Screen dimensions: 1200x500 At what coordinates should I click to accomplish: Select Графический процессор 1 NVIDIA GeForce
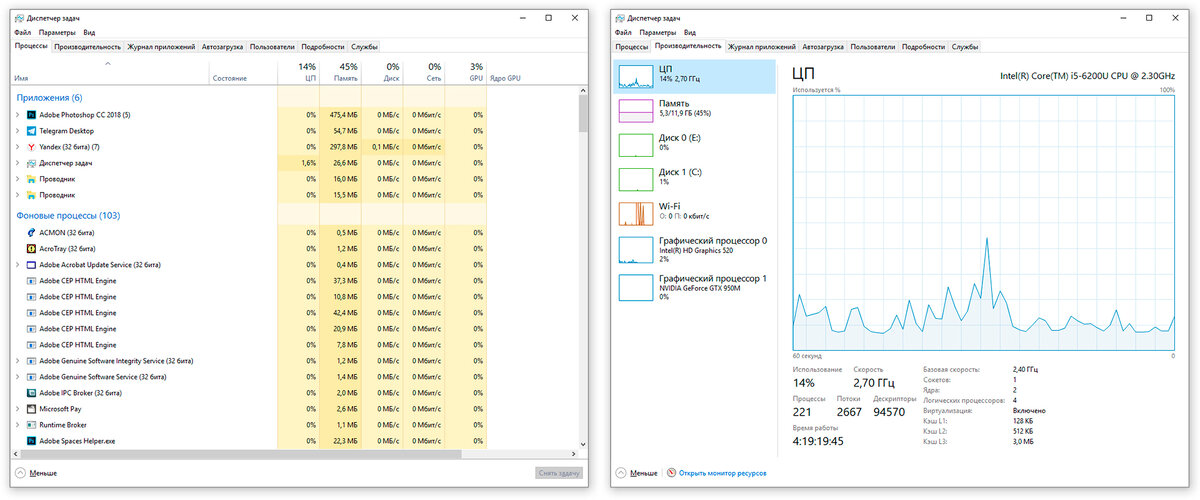tap(695, 287)
